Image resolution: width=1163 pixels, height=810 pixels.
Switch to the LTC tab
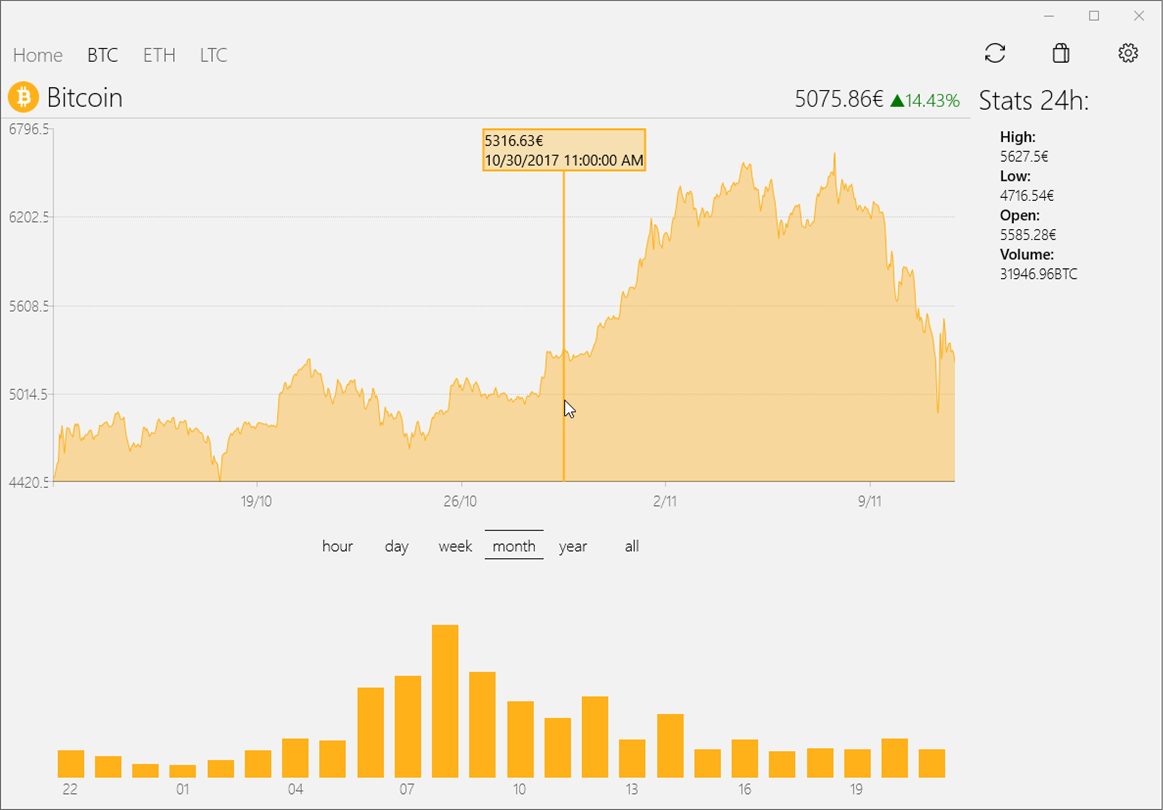pos(213,55)
